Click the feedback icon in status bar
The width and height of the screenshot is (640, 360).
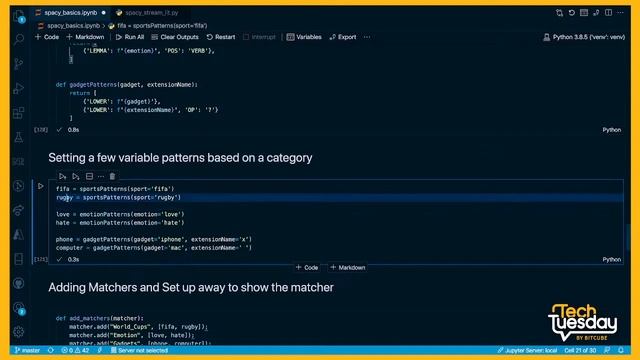(x=607, y=350)
